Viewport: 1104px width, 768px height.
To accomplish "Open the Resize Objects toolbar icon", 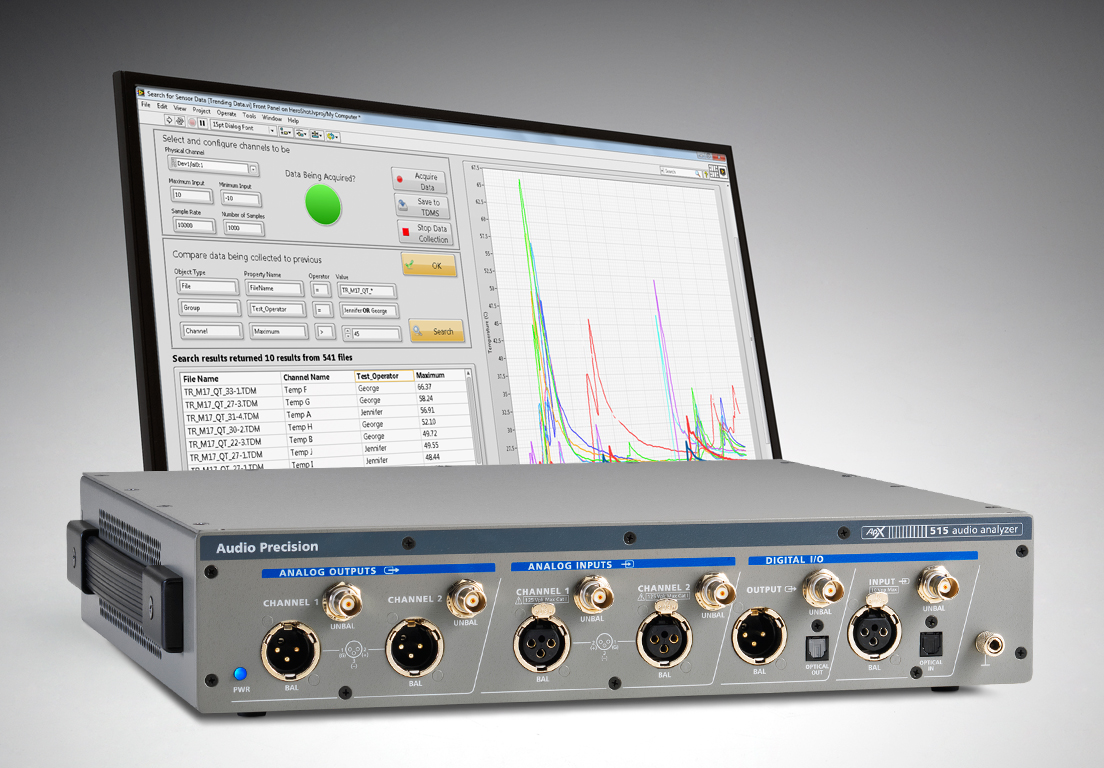I will (x=316, y=135).
